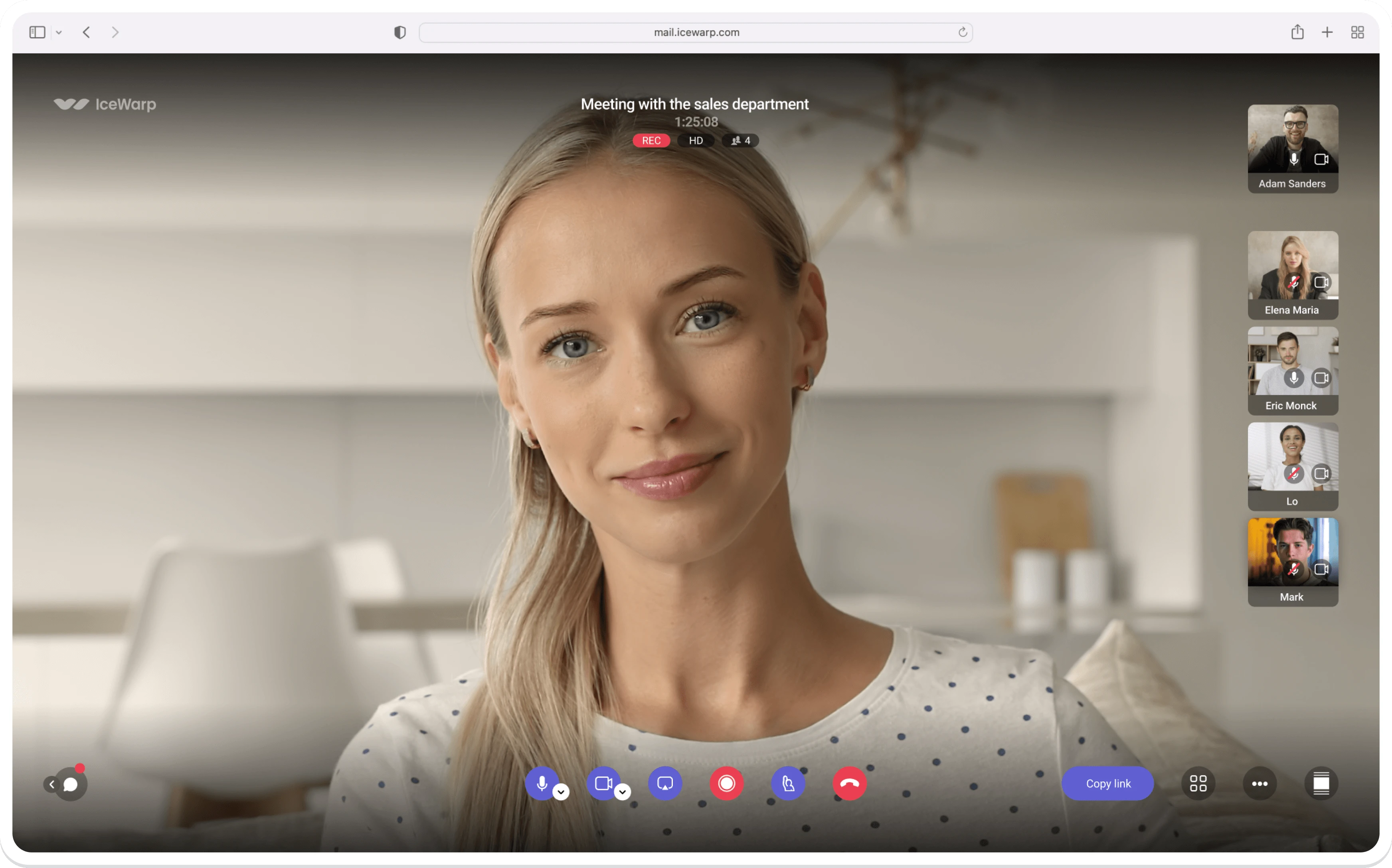Stop recording with the red record button

pos(726,783)
